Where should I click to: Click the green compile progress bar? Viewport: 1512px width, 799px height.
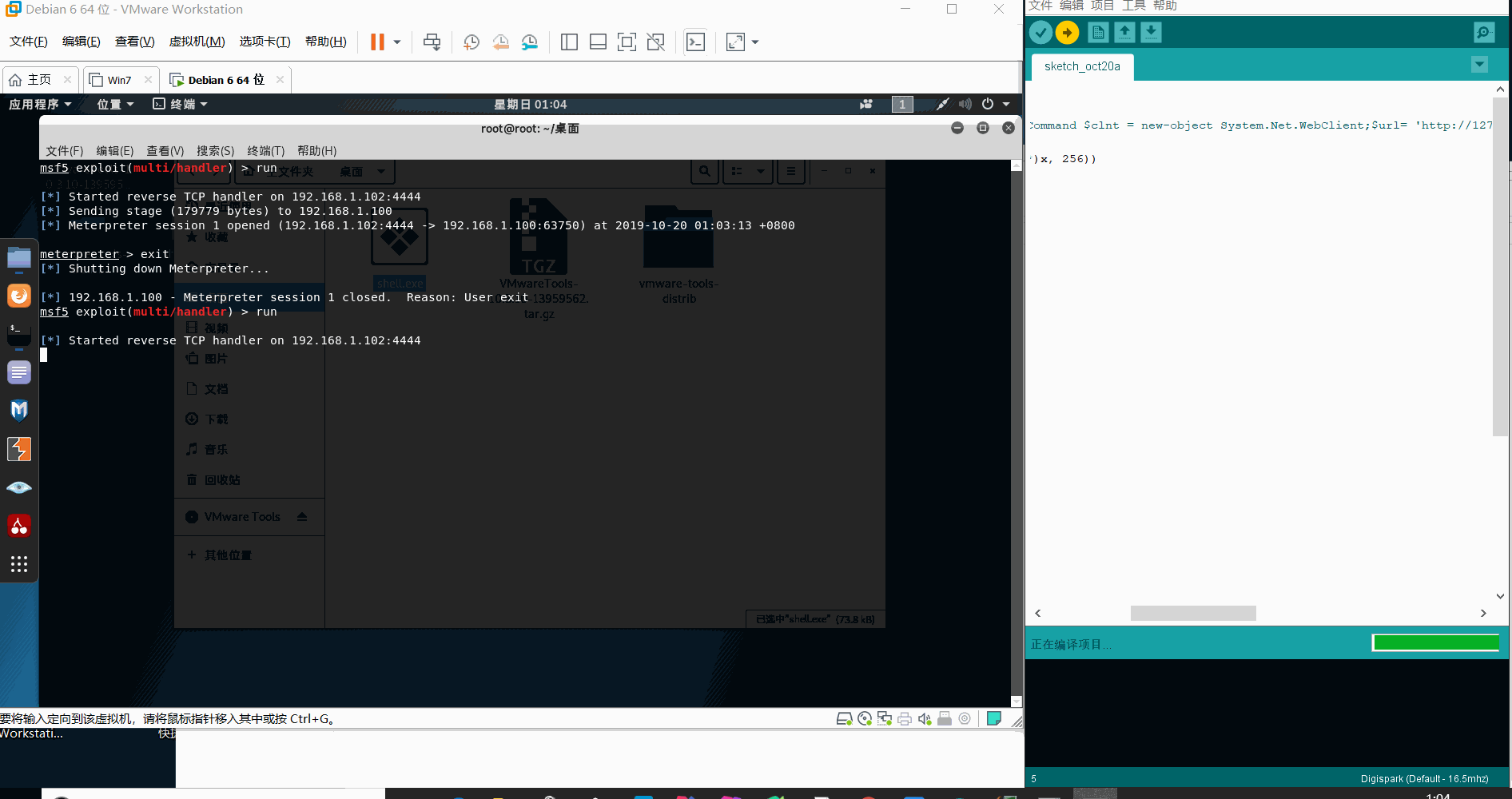coord(1435,643)
